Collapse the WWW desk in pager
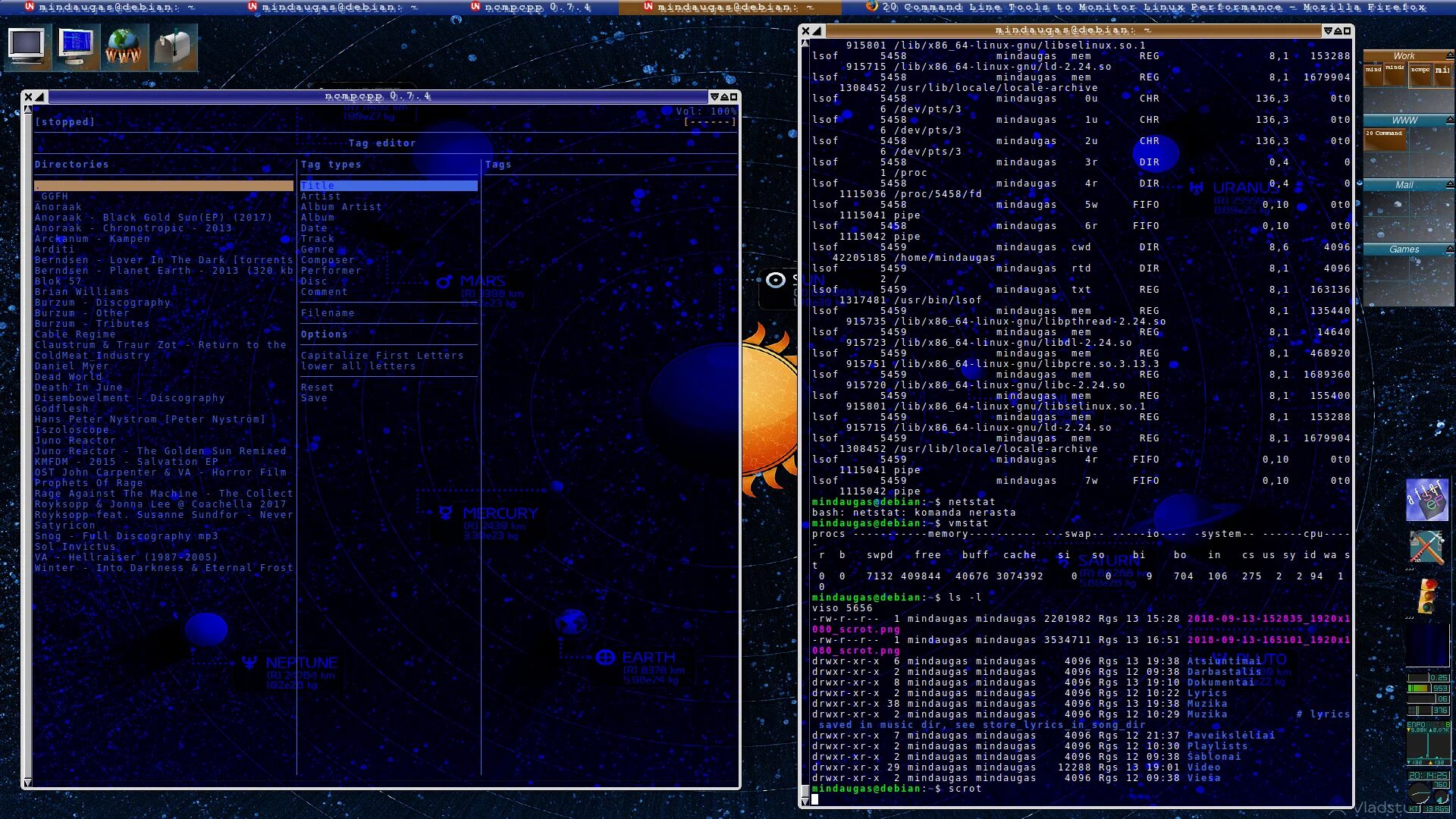This screenshot has width=1456, height=819. click(x=1449, y=120)
